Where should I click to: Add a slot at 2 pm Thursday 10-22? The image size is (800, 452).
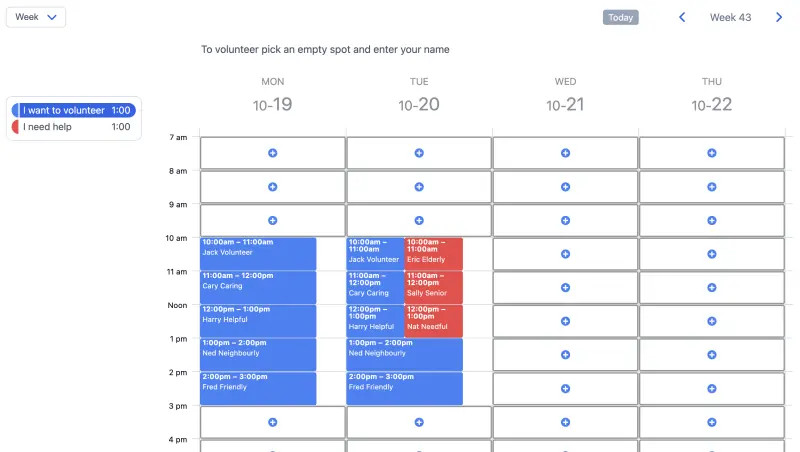point(712,389)
